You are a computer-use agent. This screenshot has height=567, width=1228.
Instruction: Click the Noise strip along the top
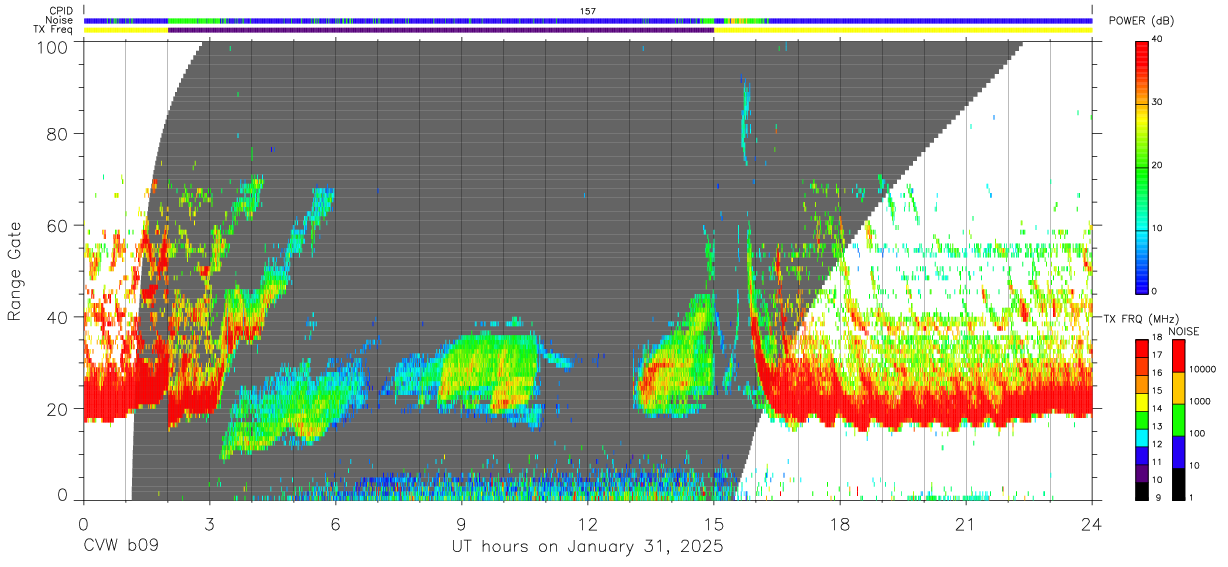tap(588, 20)
